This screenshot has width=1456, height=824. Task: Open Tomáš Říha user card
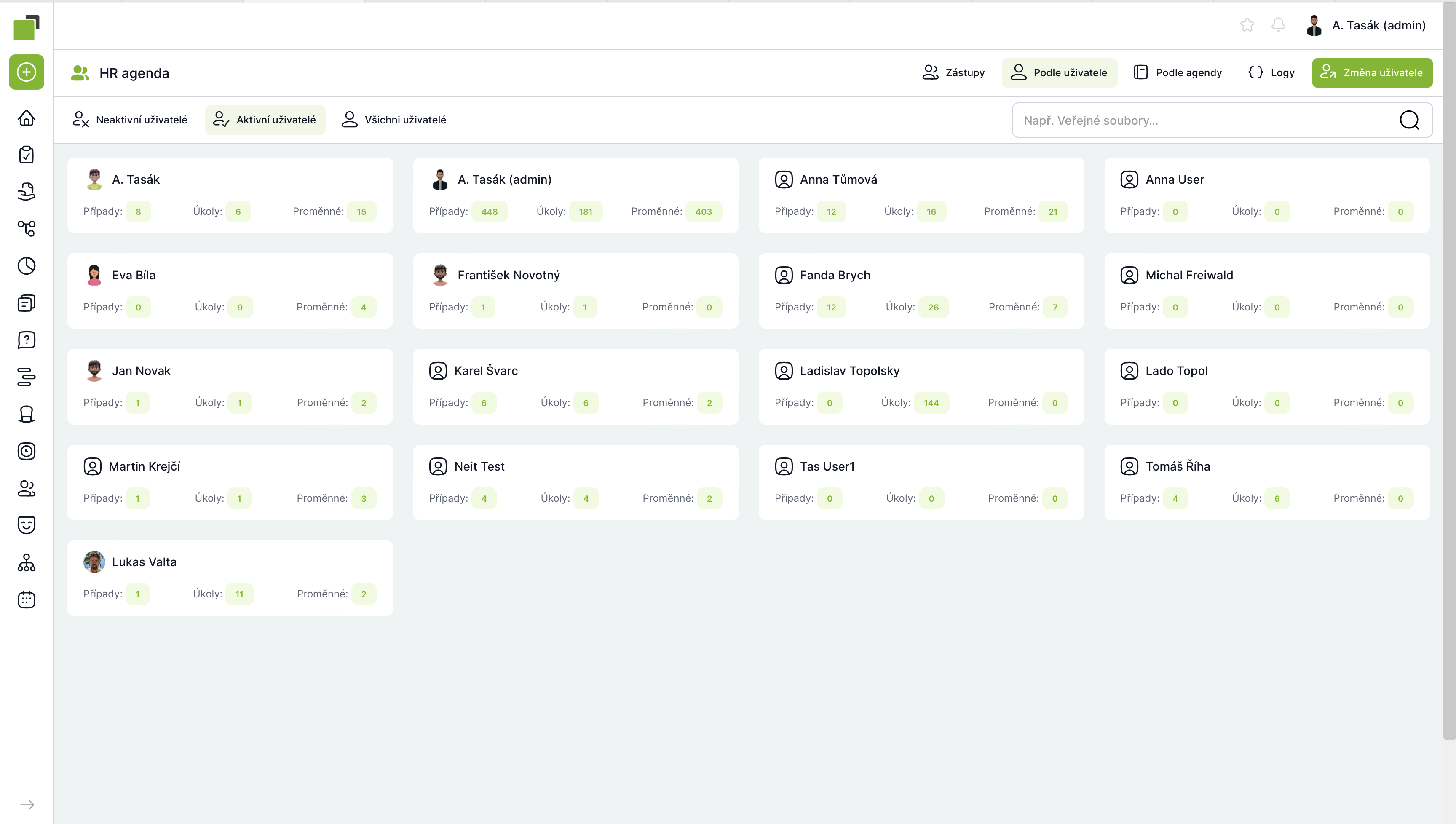pyautogui.click(x=1267, y=482)
